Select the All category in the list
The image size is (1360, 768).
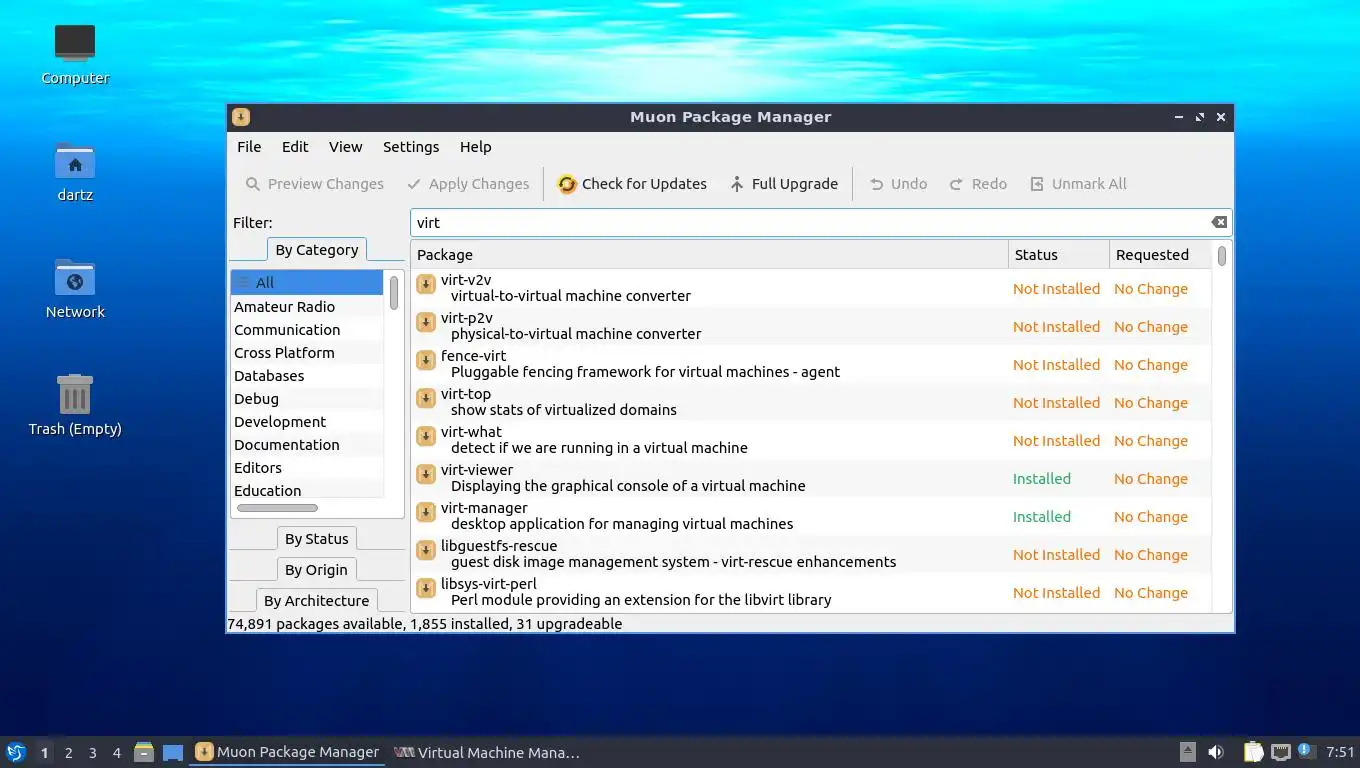(x=307, y=283)
